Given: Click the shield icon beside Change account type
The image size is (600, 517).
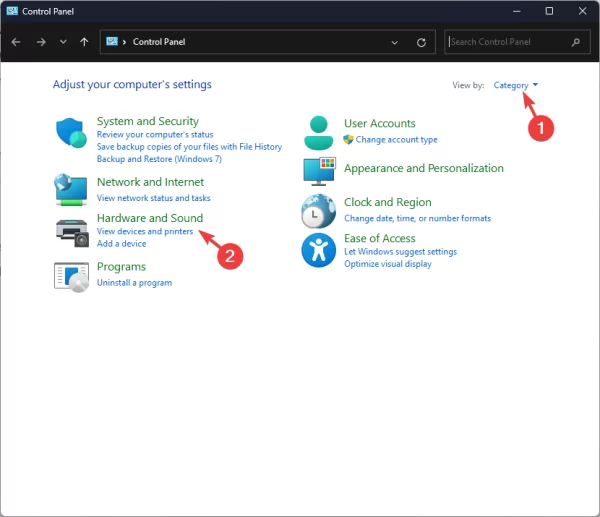Looking at the screenshot, I should click(x=348, y=140).
